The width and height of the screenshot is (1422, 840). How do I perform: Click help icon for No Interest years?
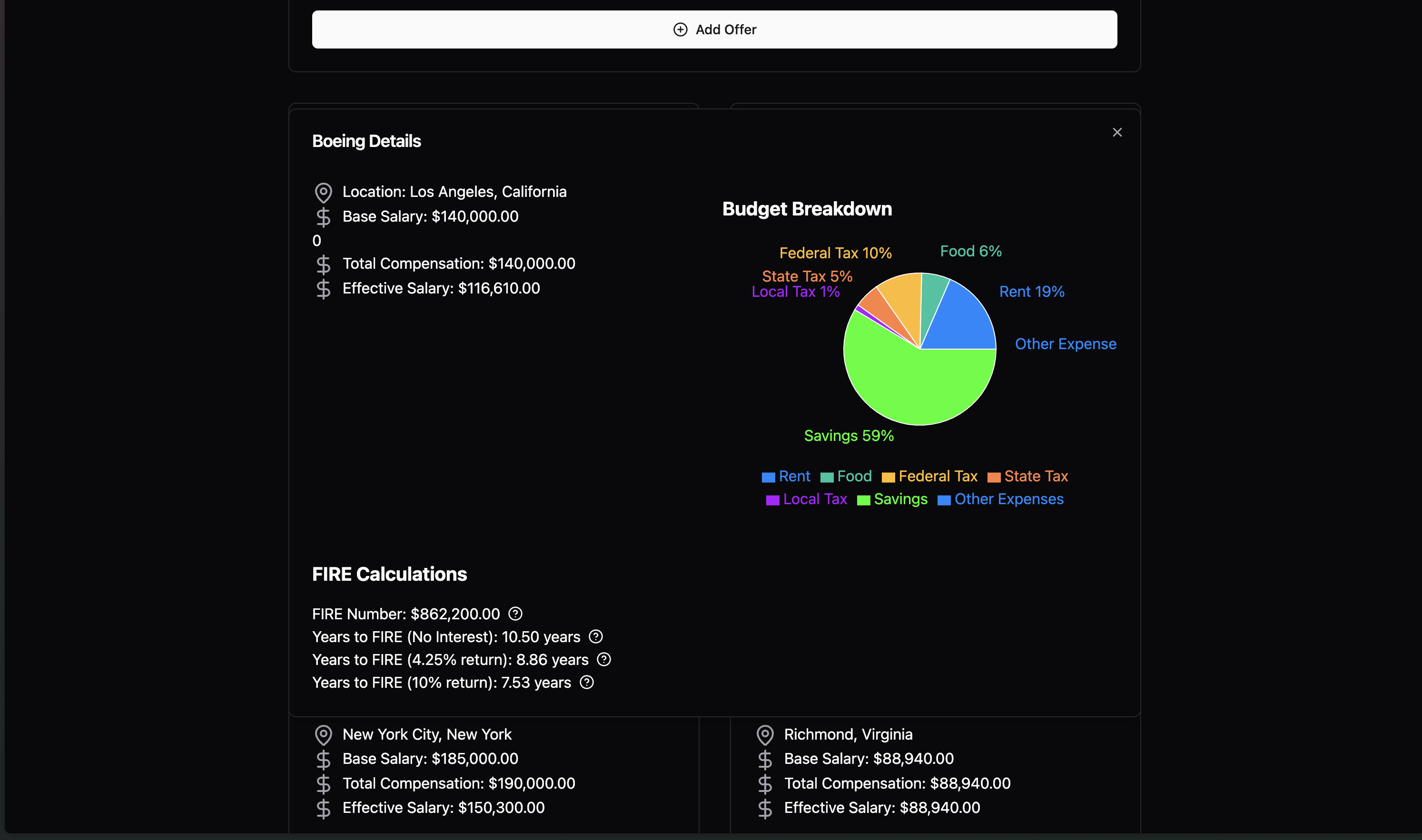pyautogui.click(x=595, y=637)
